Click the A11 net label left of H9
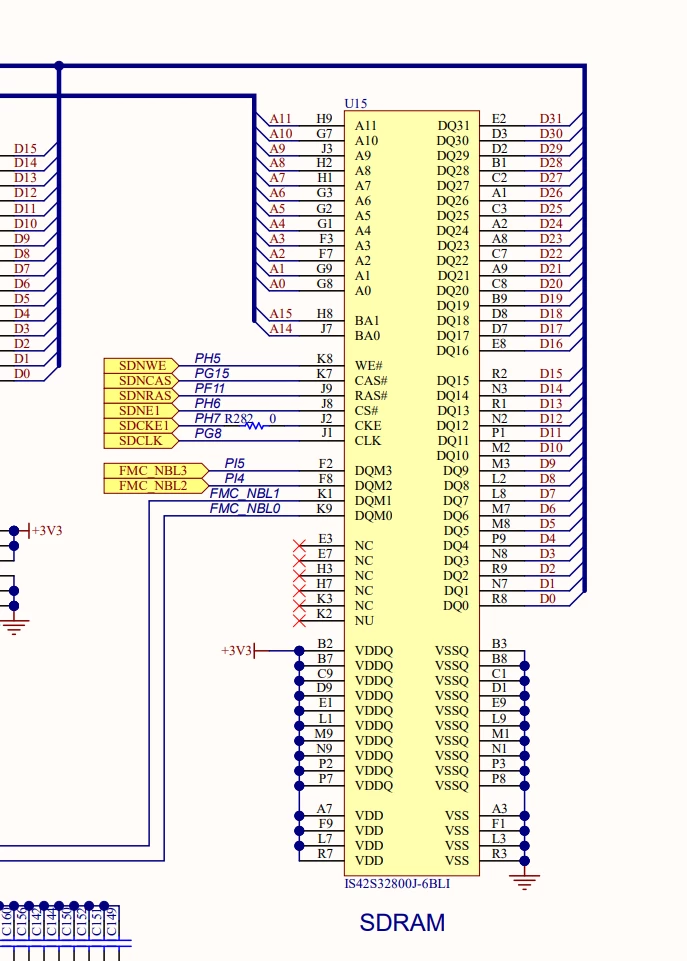This screenshot has height=961, width=687. (281, 118)
